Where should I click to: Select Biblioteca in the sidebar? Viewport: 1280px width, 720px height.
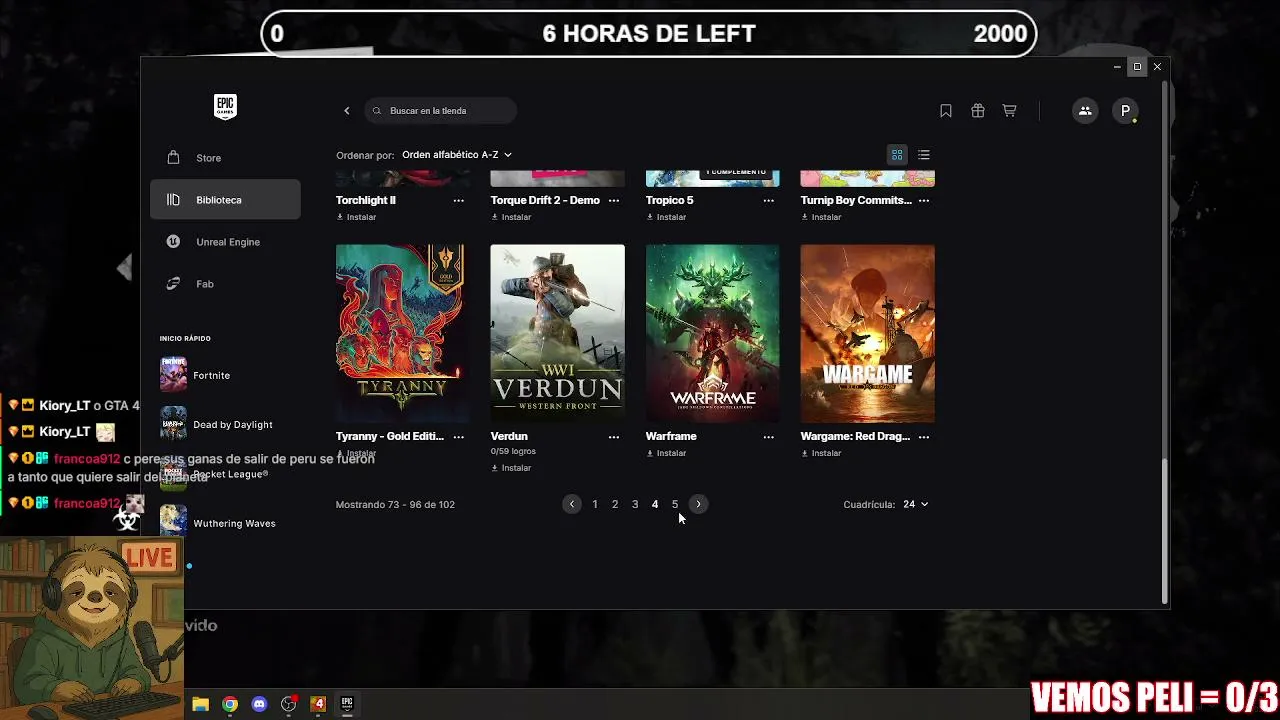pyautogui.click(x=225, y=200)
